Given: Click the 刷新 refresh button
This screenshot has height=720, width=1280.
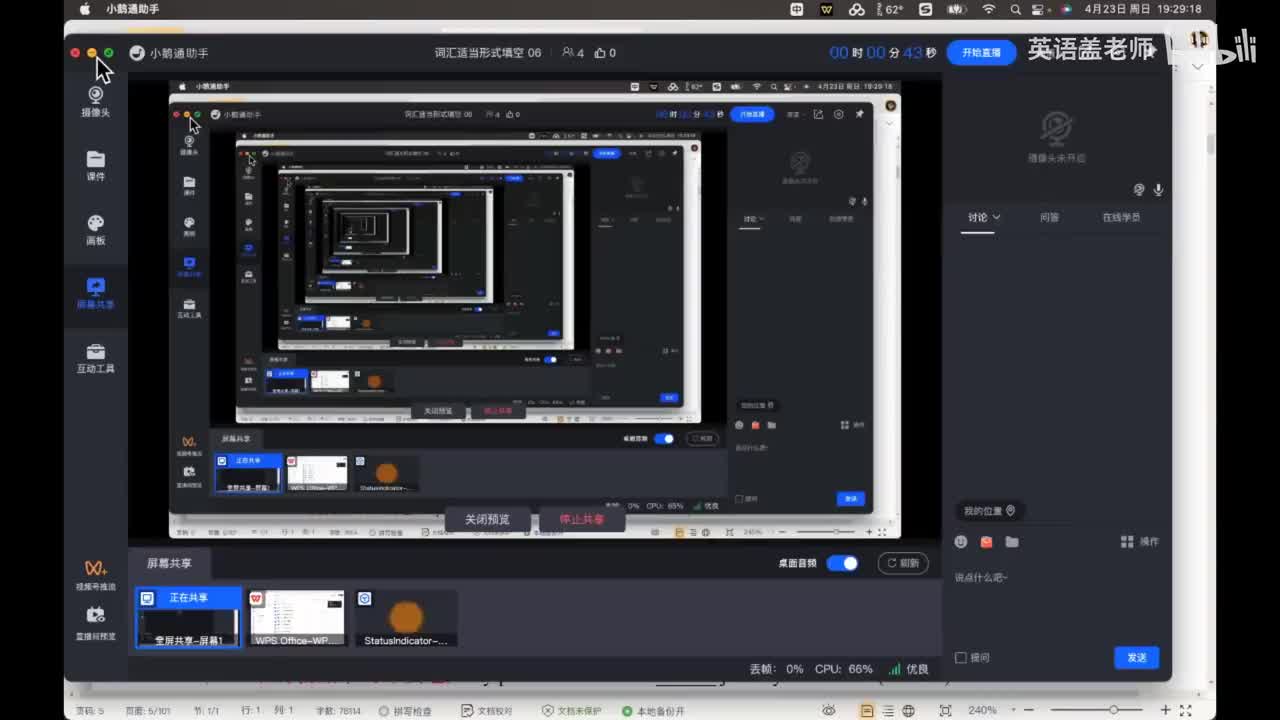Looking at the screenshot, I should coord(902,563).
